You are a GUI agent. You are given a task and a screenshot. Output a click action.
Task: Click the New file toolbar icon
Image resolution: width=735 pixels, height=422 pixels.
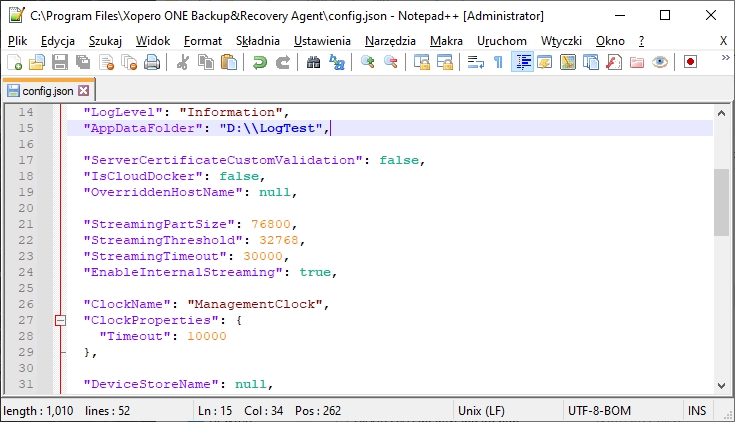[14, 62]
